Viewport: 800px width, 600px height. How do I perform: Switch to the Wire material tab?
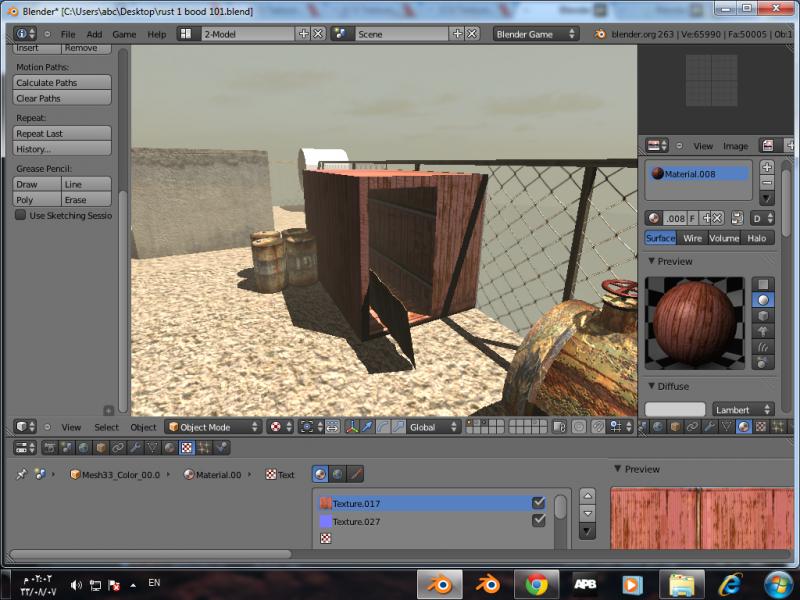[x=692, y=238]
